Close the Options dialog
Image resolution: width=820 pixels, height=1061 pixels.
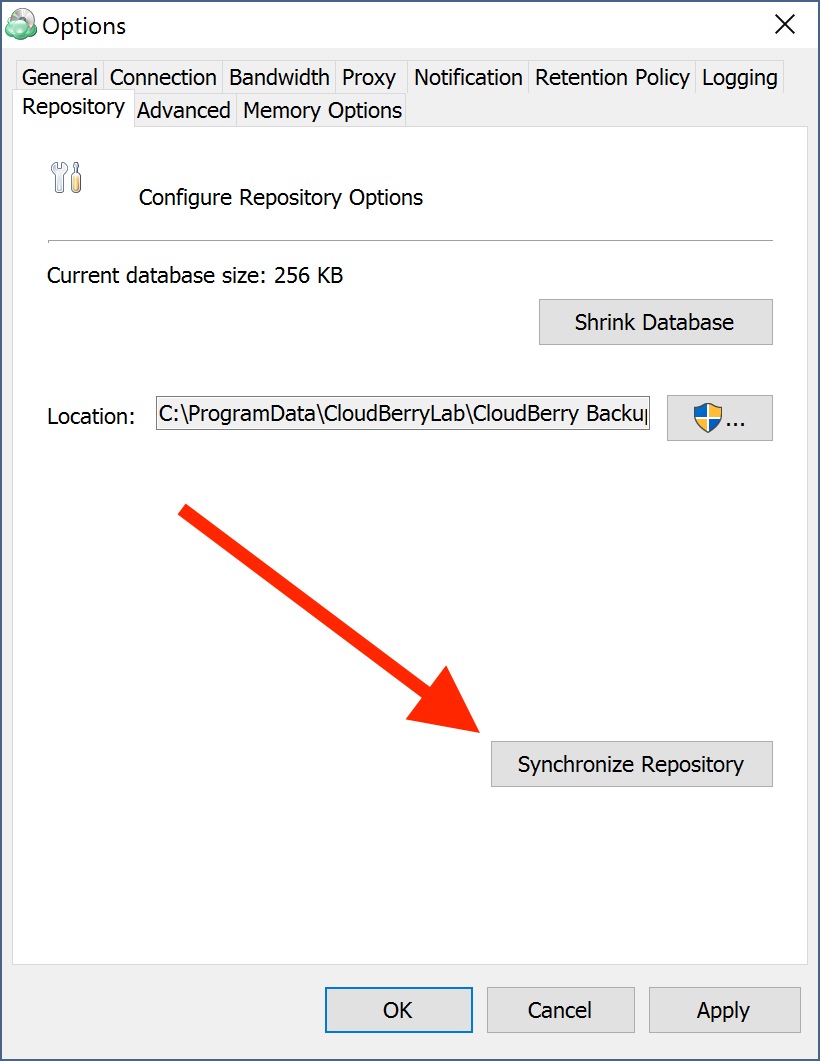(785, 25)
